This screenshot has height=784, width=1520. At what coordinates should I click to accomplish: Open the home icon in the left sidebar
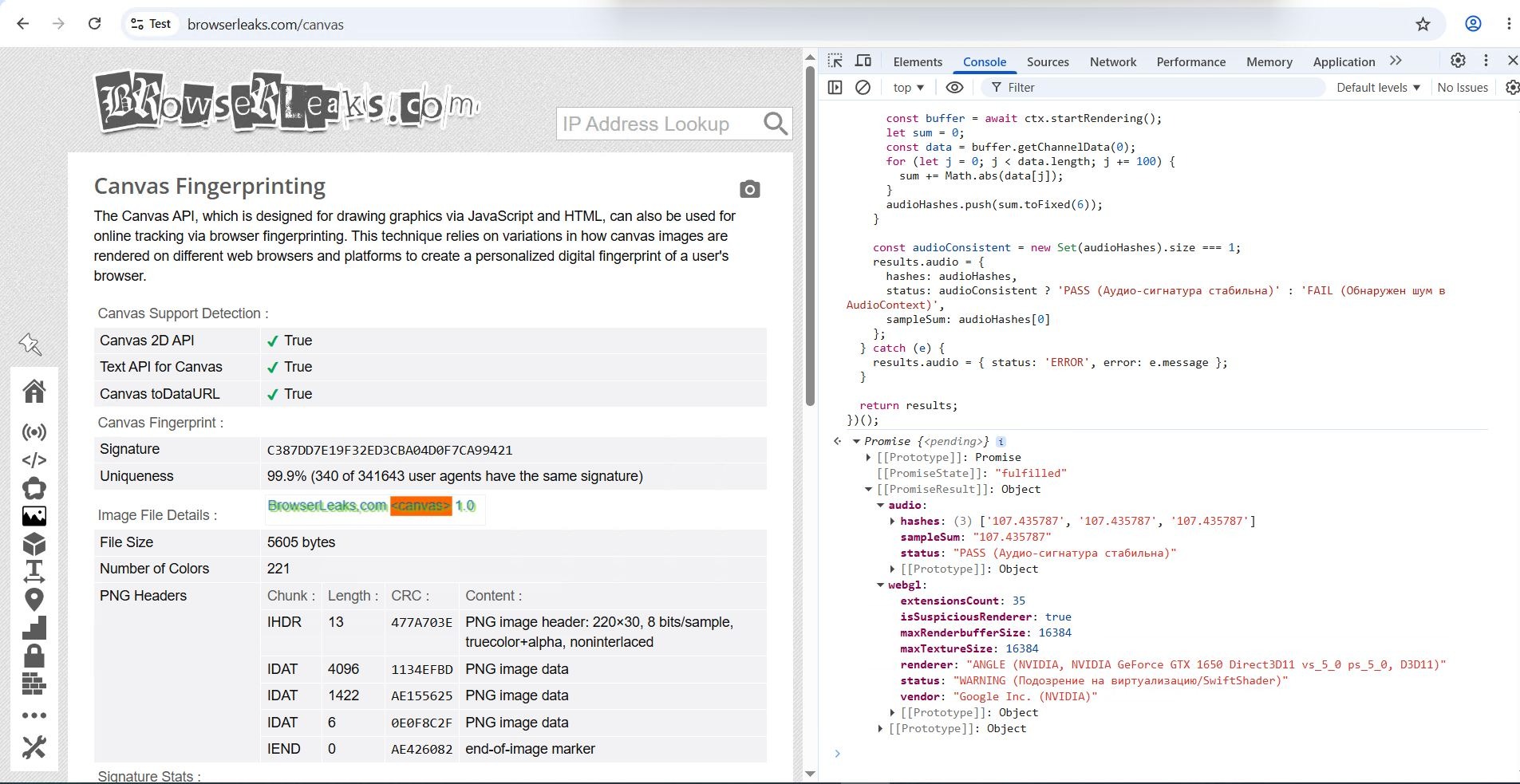[34, 391]
